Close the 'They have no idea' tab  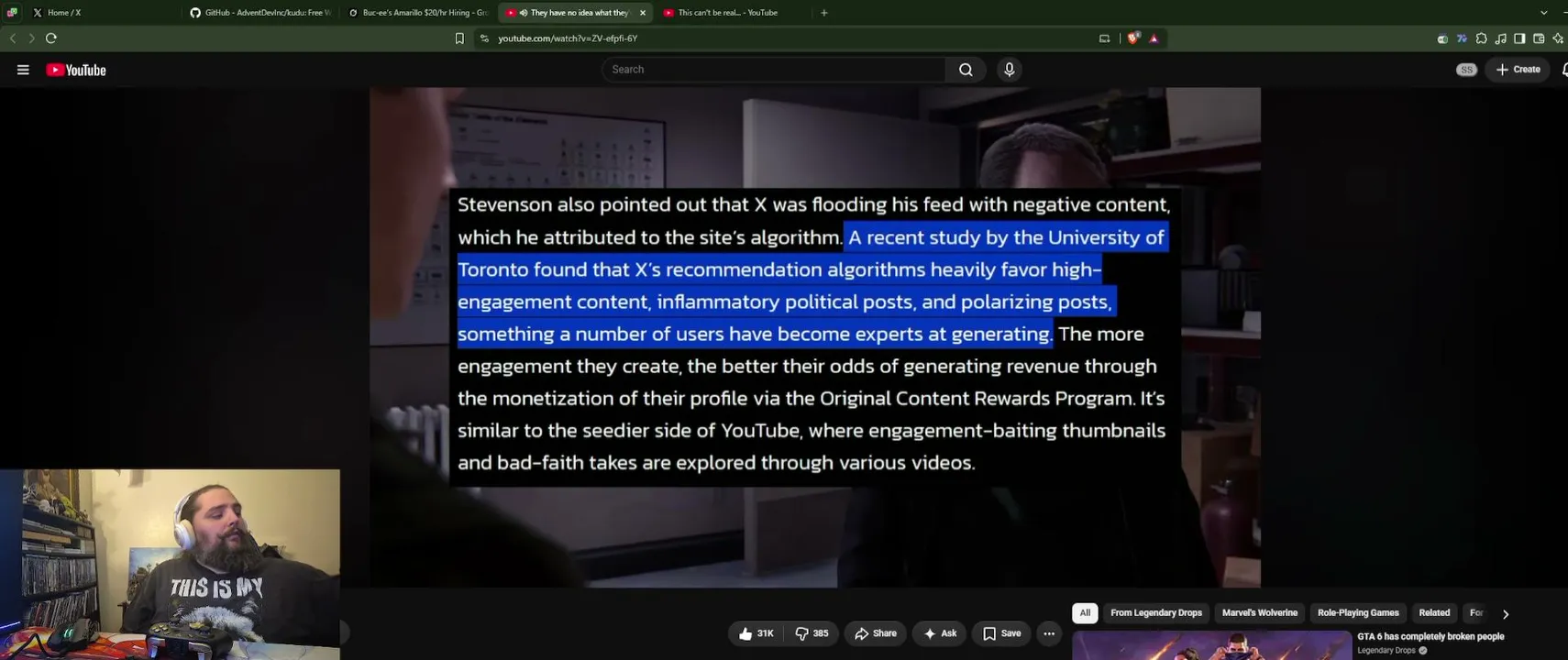pyautogui.click(x=643, y=13)
